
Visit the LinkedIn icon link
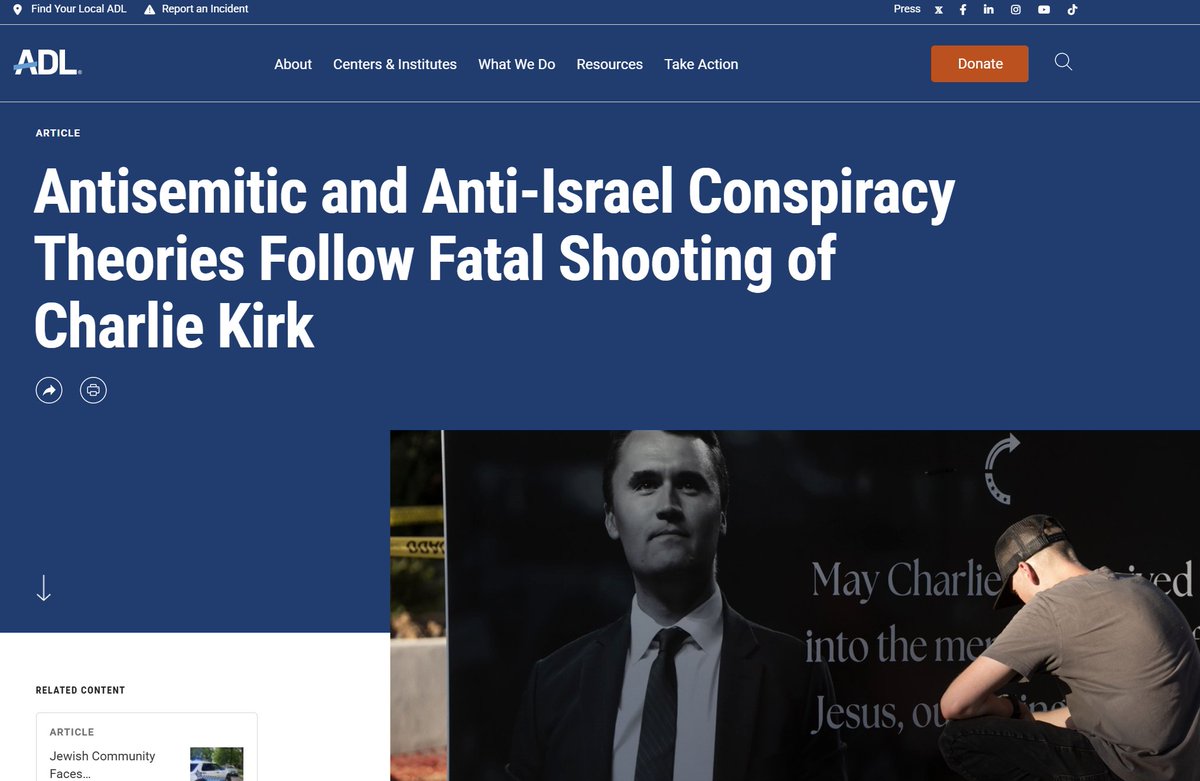click(989, 9)
